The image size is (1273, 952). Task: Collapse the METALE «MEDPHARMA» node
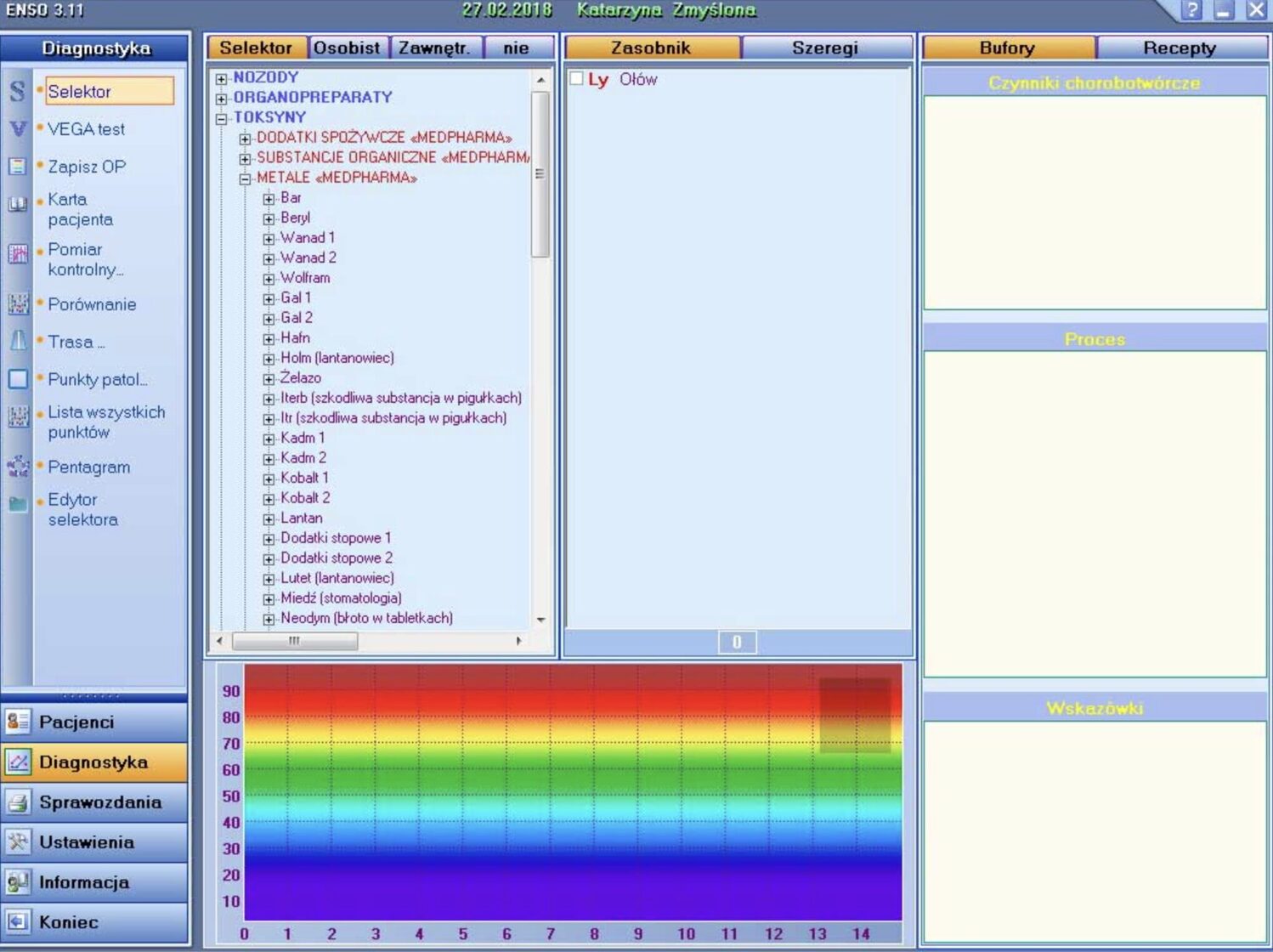pos(245,178)
